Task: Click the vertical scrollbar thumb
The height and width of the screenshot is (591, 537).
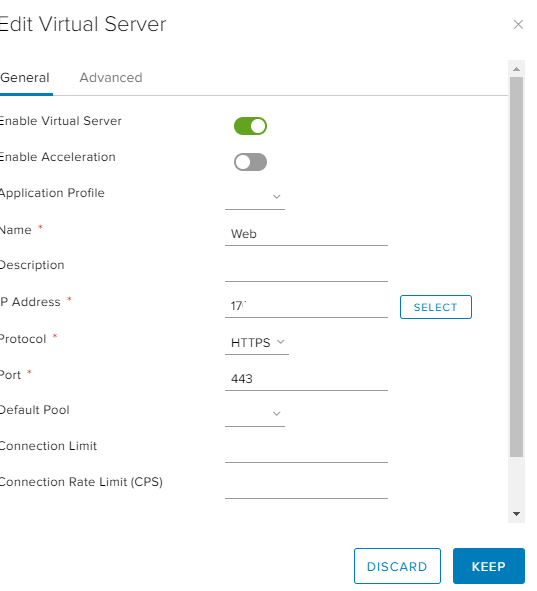Action: click(x=516, y=267)
